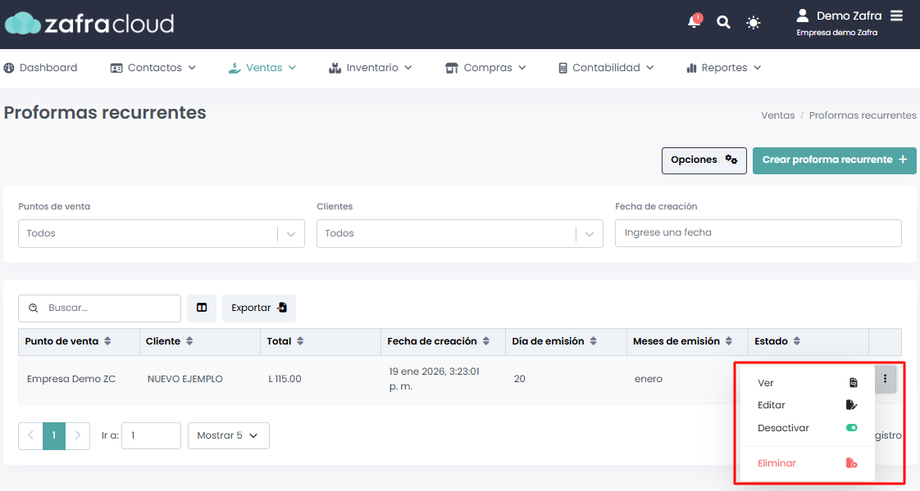Image resolution: width=920 pixels, height=491 pixels.
Task: Click the Ventas breadcrumb link
Action: (x=778, y=116)
